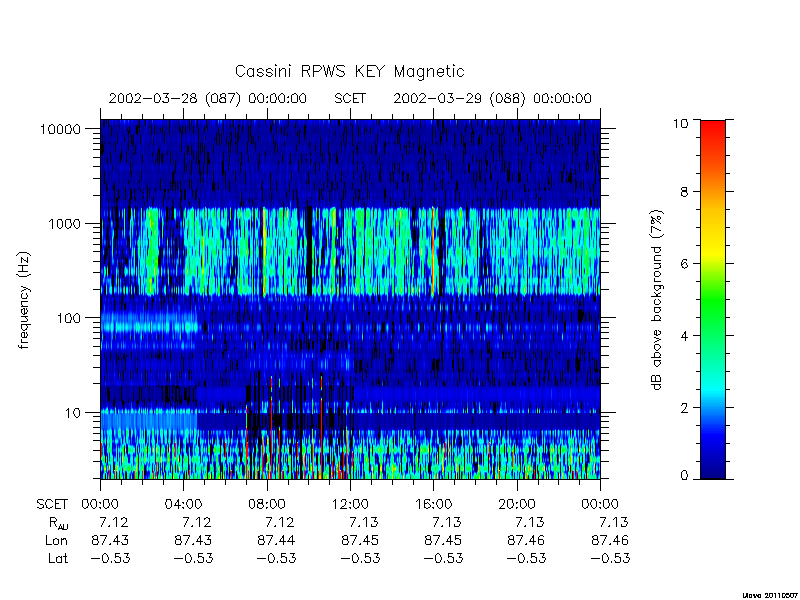800x600 pixels.
Task: Click the 'SCET' label between the two dates
Action: [350, 98]
